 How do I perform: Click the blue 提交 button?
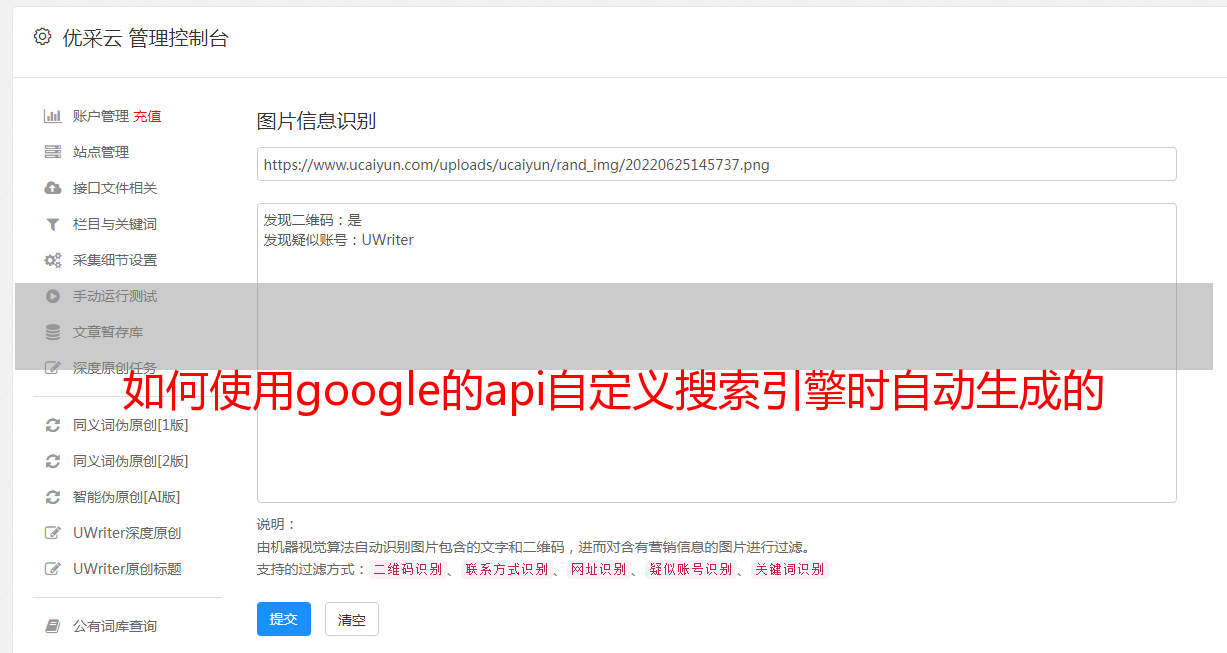(x=284, y=619)
